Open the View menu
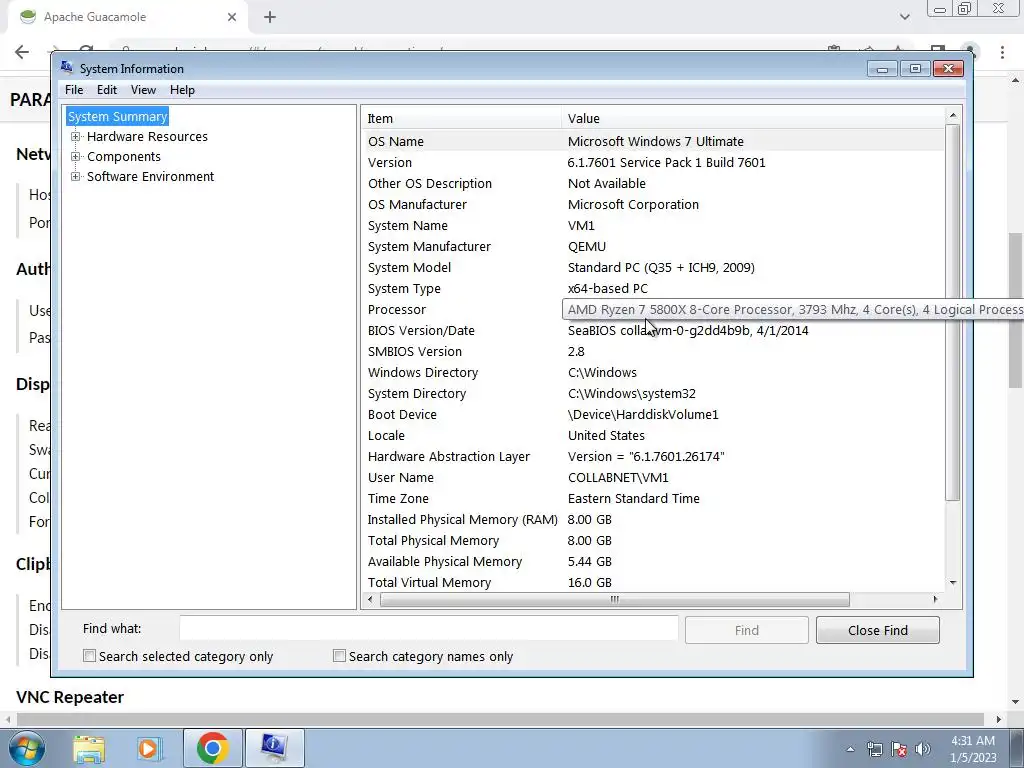Image resolution: width=1024 pixels, height=768 pixels. (143, 90)
